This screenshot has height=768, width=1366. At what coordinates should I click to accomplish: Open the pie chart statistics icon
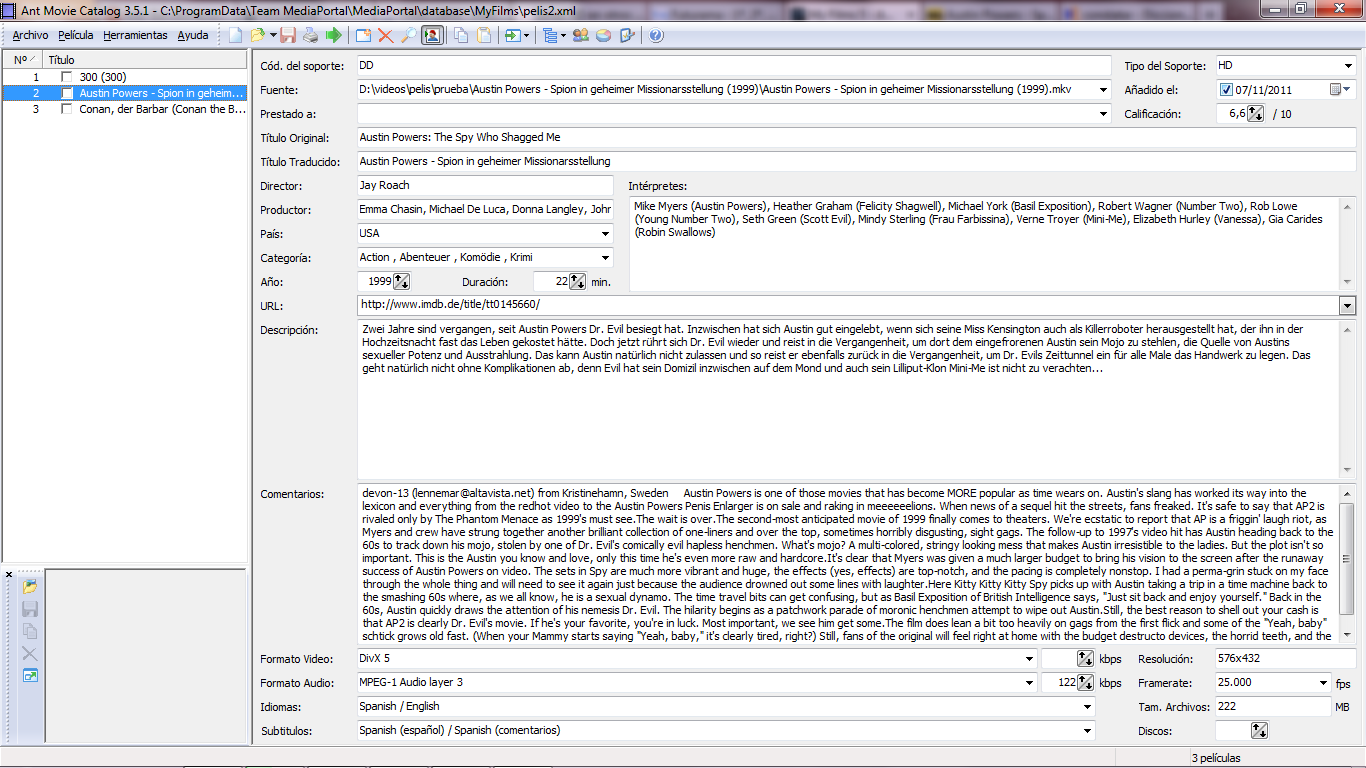click(x=603, y=36)
